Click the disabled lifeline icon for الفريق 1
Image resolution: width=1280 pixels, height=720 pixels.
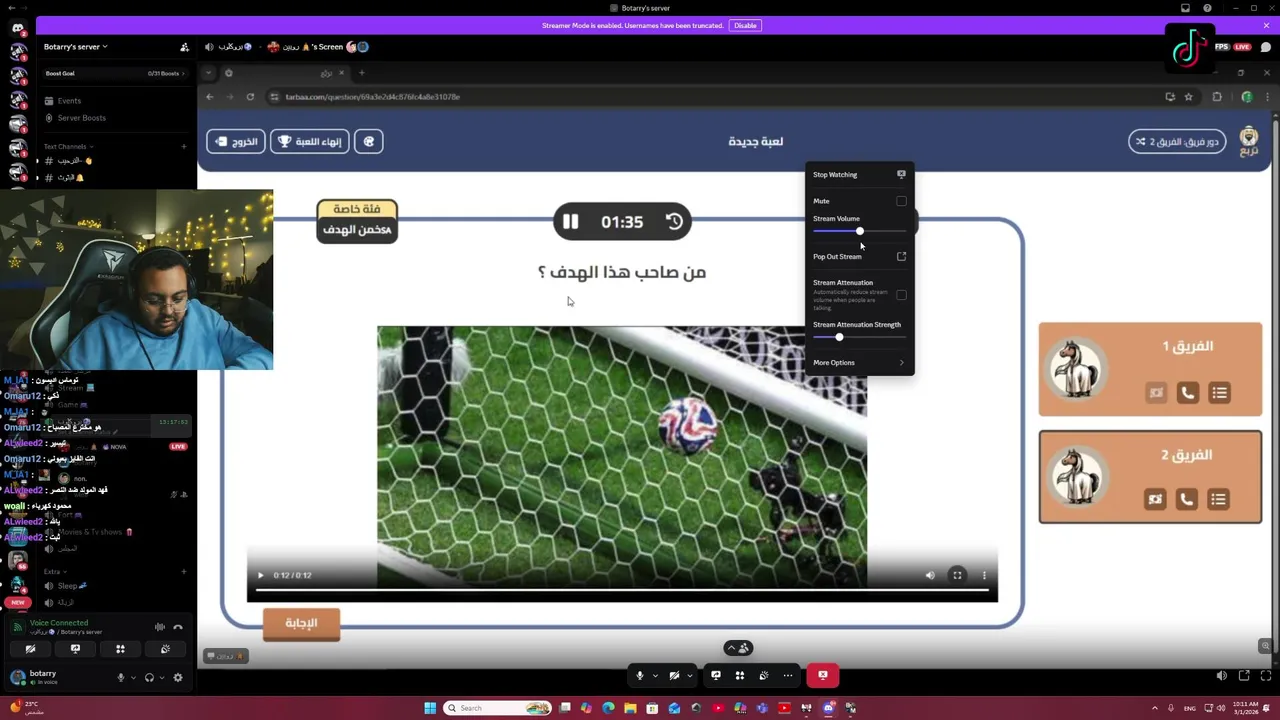coord(1156,393)
